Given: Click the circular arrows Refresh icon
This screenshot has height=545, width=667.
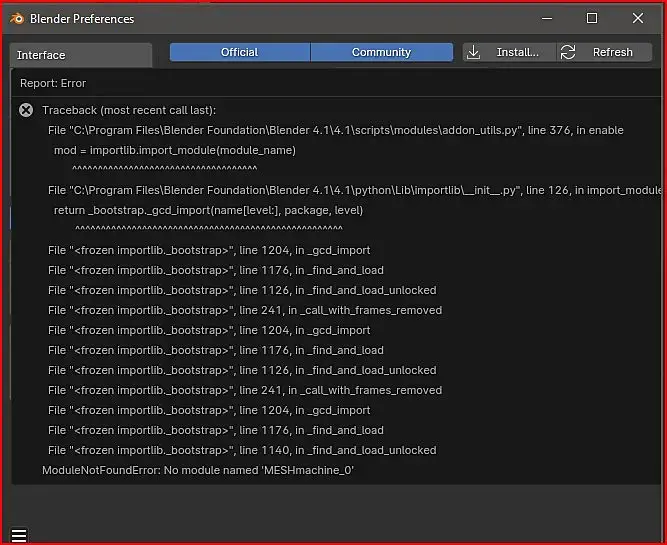Looking at the screenshot, I should tap(568, 52).
